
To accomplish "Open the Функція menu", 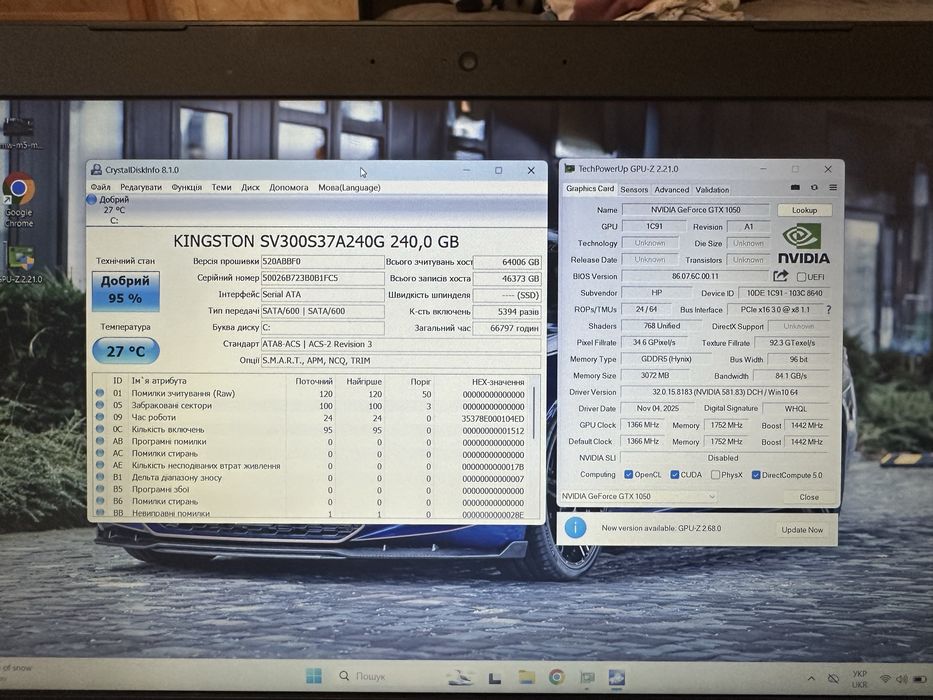I will (x=187, y=188).
